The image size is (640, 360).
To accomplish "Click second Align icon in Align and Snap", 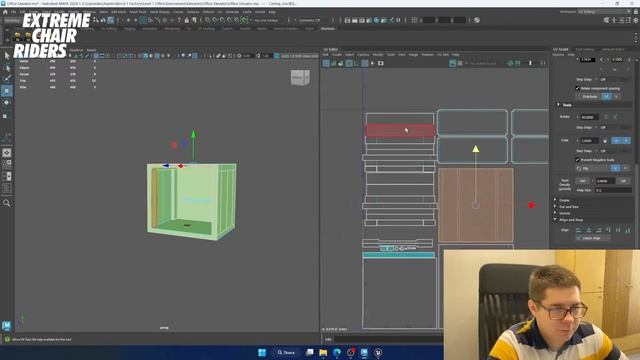I will [x=588, y=230].
